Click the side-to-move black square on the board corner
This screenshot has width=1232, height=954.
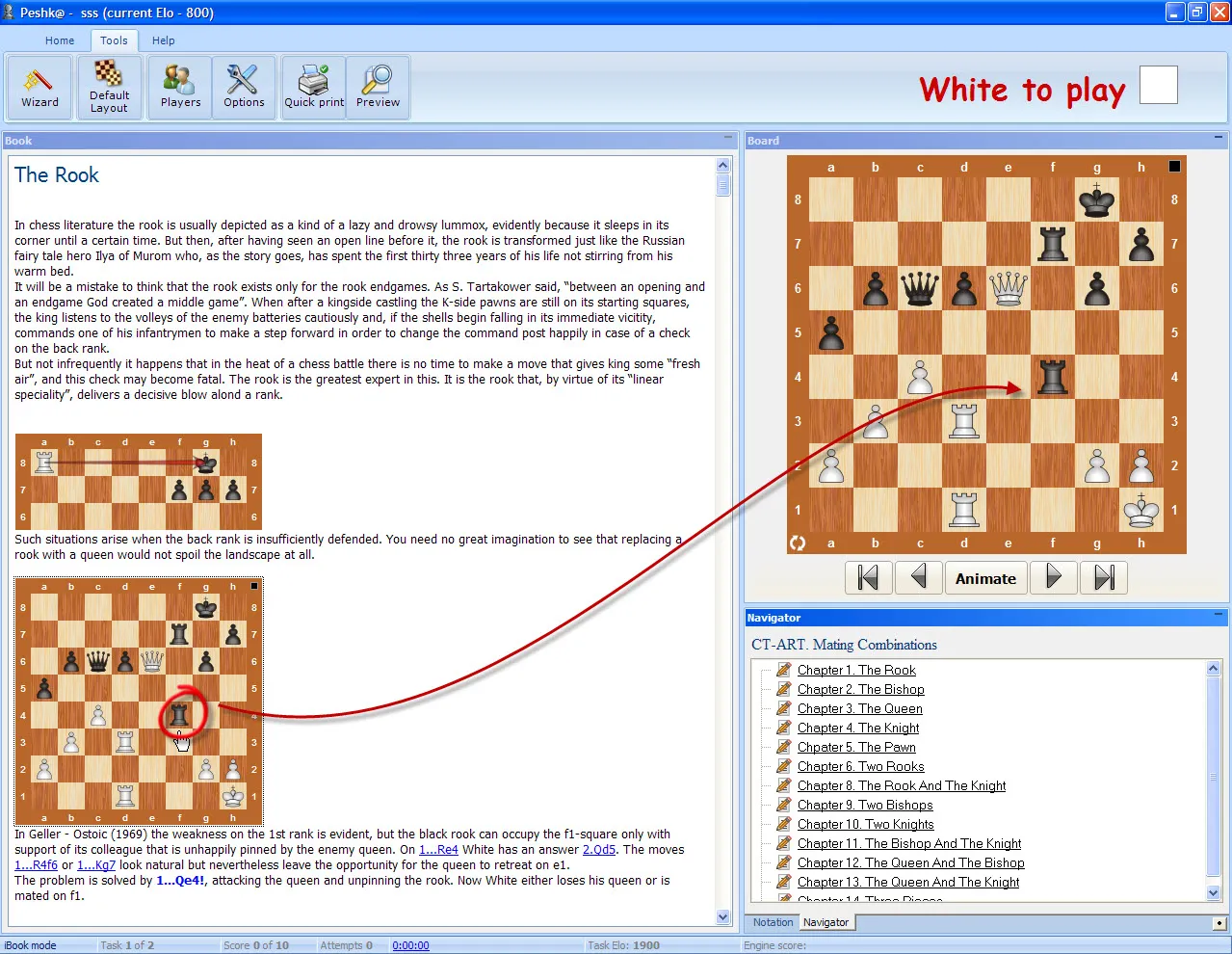(x=1174, y=166)
